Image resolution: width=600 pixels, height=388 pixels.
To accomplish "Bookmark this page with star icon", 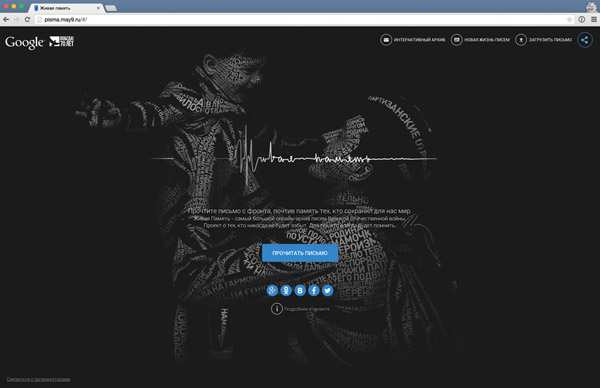I will [x=569, y=20].
